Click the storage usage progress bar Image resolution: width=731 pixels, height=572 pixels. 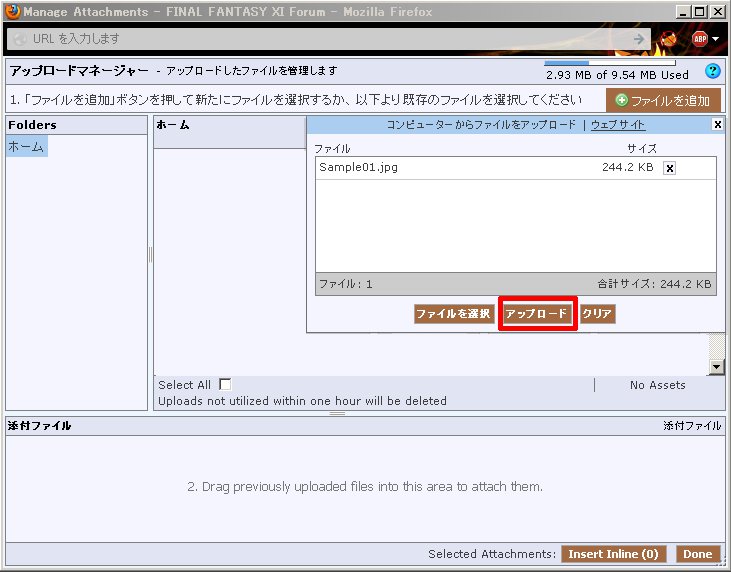click(x=609, y=63)
